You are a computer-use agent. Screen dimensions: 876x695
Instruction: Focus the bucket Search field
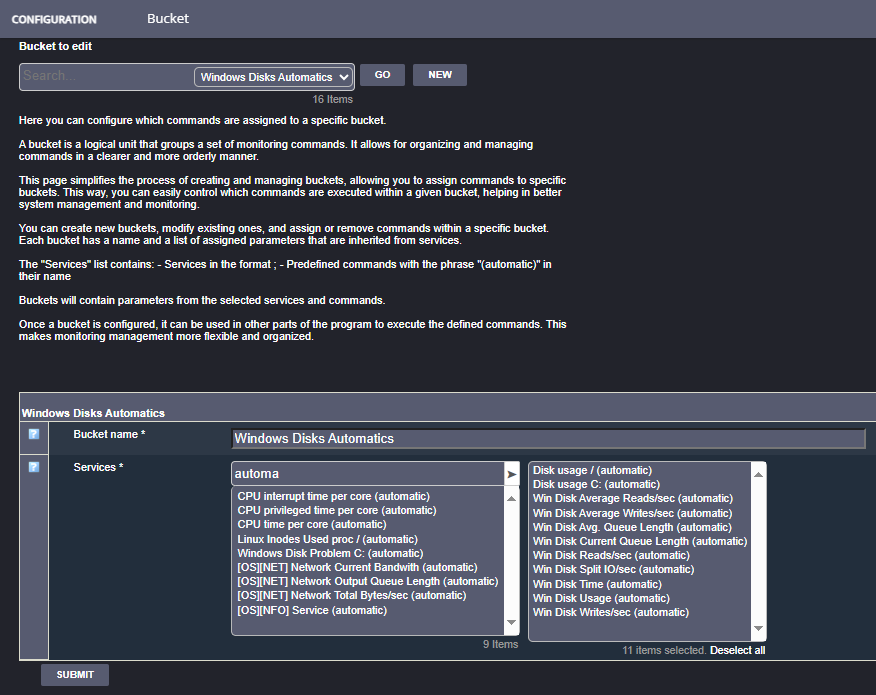click(105, 77)
